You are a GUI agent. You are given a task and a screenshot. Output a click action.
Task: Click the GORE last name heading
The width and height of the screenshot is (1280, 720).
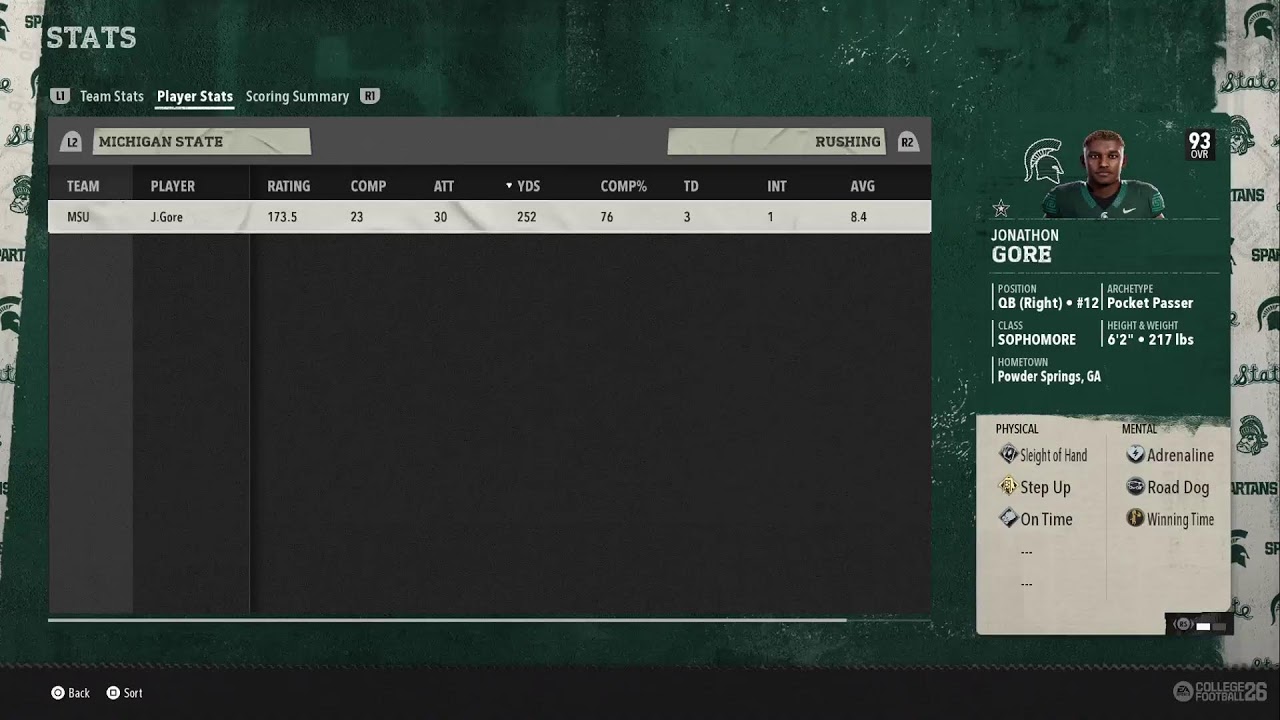[x=1021, y=254]
